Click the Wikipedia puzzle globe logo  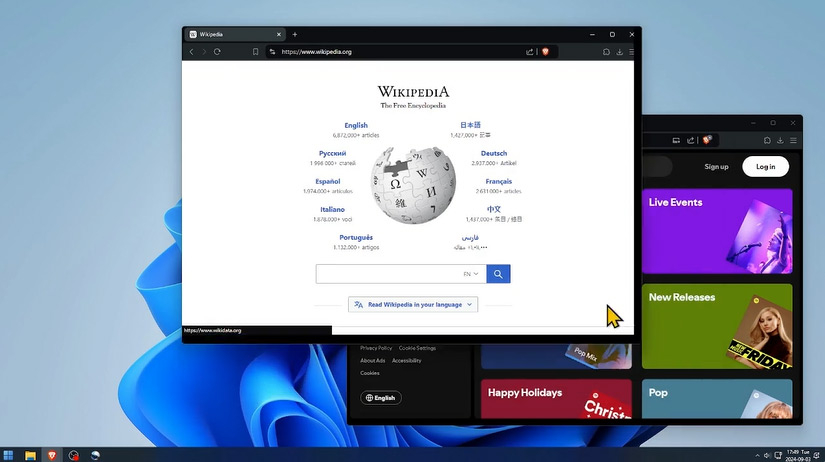413,185
